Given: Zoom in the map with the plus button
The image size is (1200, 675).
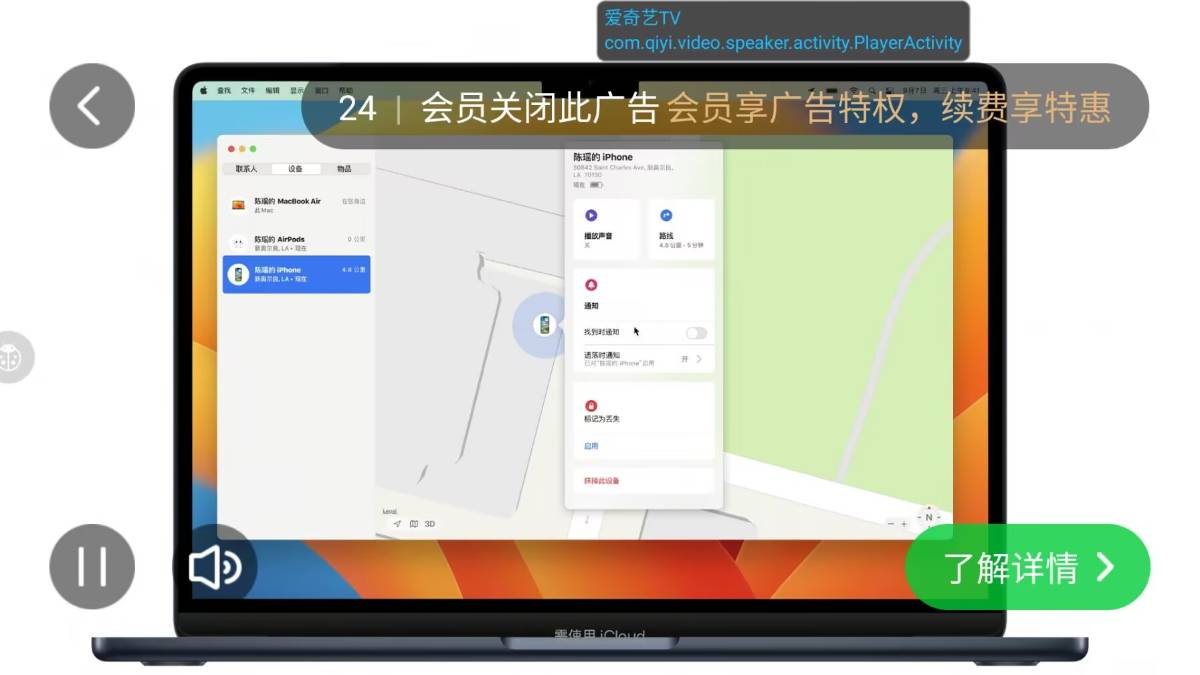Looking at the screenshot, I should pyautogui.click(x=904, y=524).
